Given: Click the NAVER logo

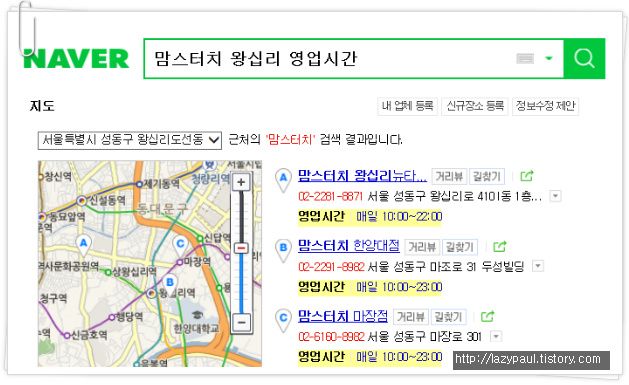Looking at the screenshot, I should point(76,59).
